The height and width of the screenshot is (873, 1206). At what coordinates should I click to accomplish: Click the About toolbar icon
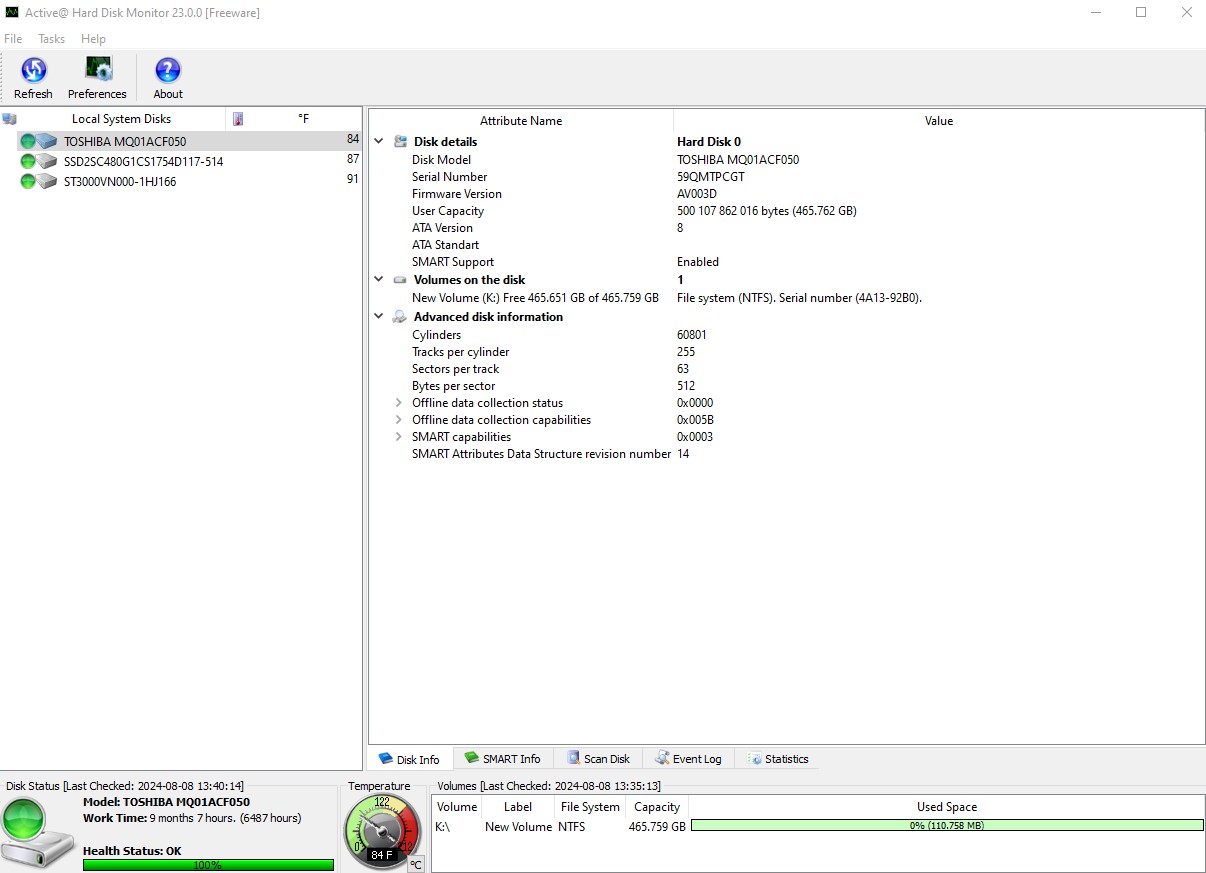pyautogui.click(x=166, y=70)
